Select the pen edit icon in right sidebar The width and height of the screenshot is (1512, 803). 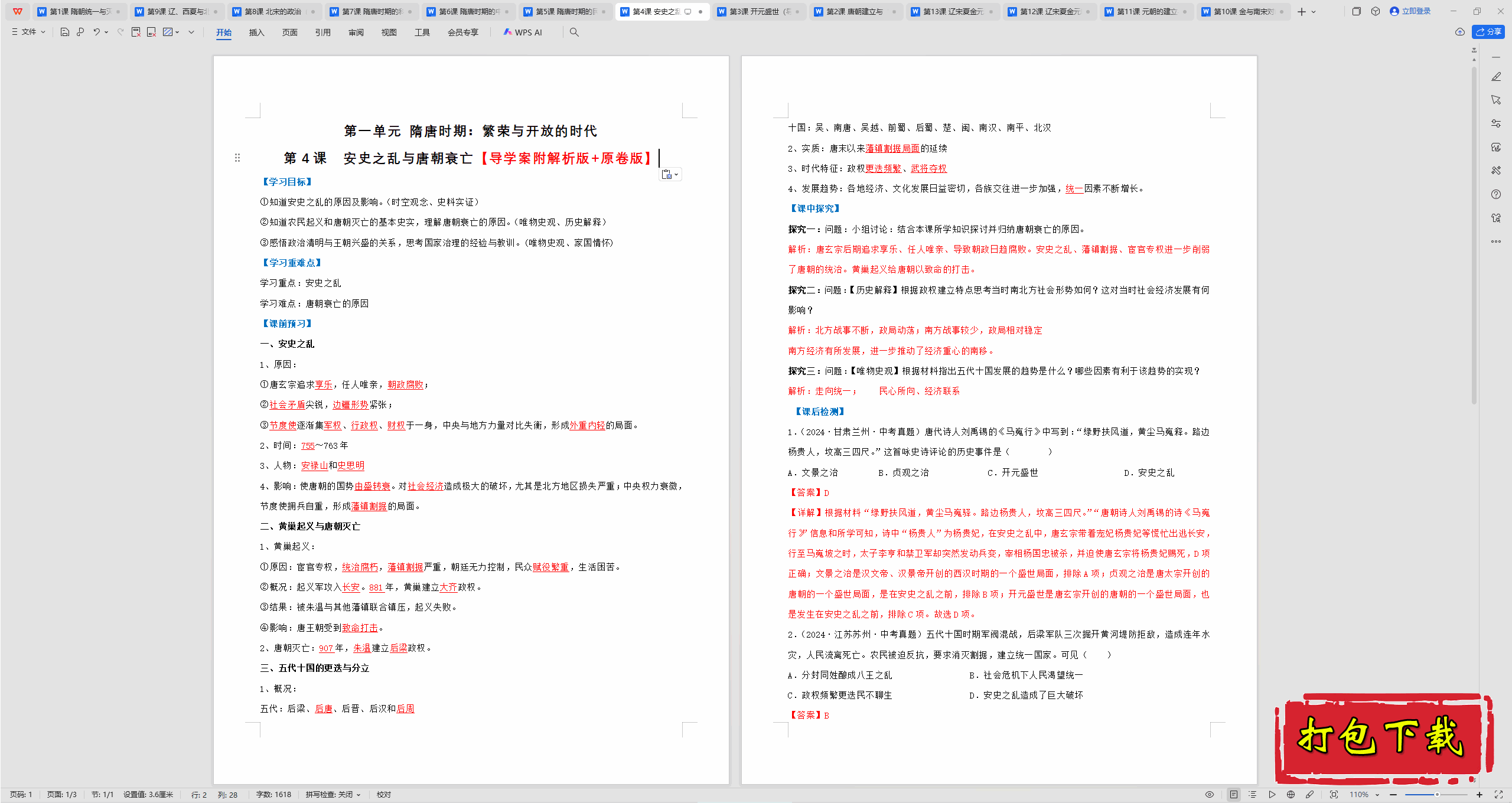(x=1496, y=77)
